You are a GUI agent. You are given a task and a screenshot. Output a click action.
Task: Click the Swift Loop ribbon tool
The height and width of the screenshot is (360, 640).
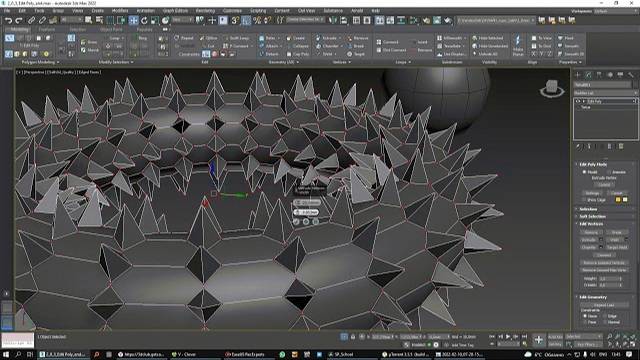(236, 38)
